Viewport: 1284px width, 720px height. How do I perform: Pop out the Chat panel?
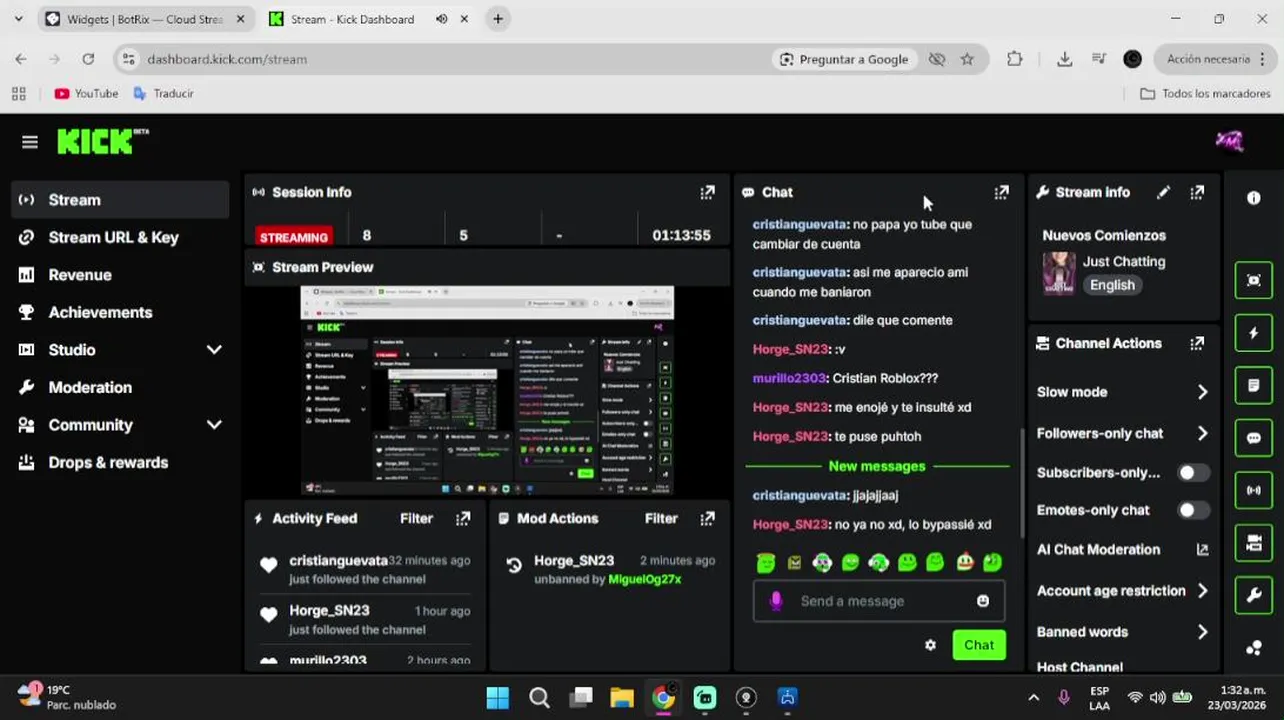click(x=1001, y=192)
